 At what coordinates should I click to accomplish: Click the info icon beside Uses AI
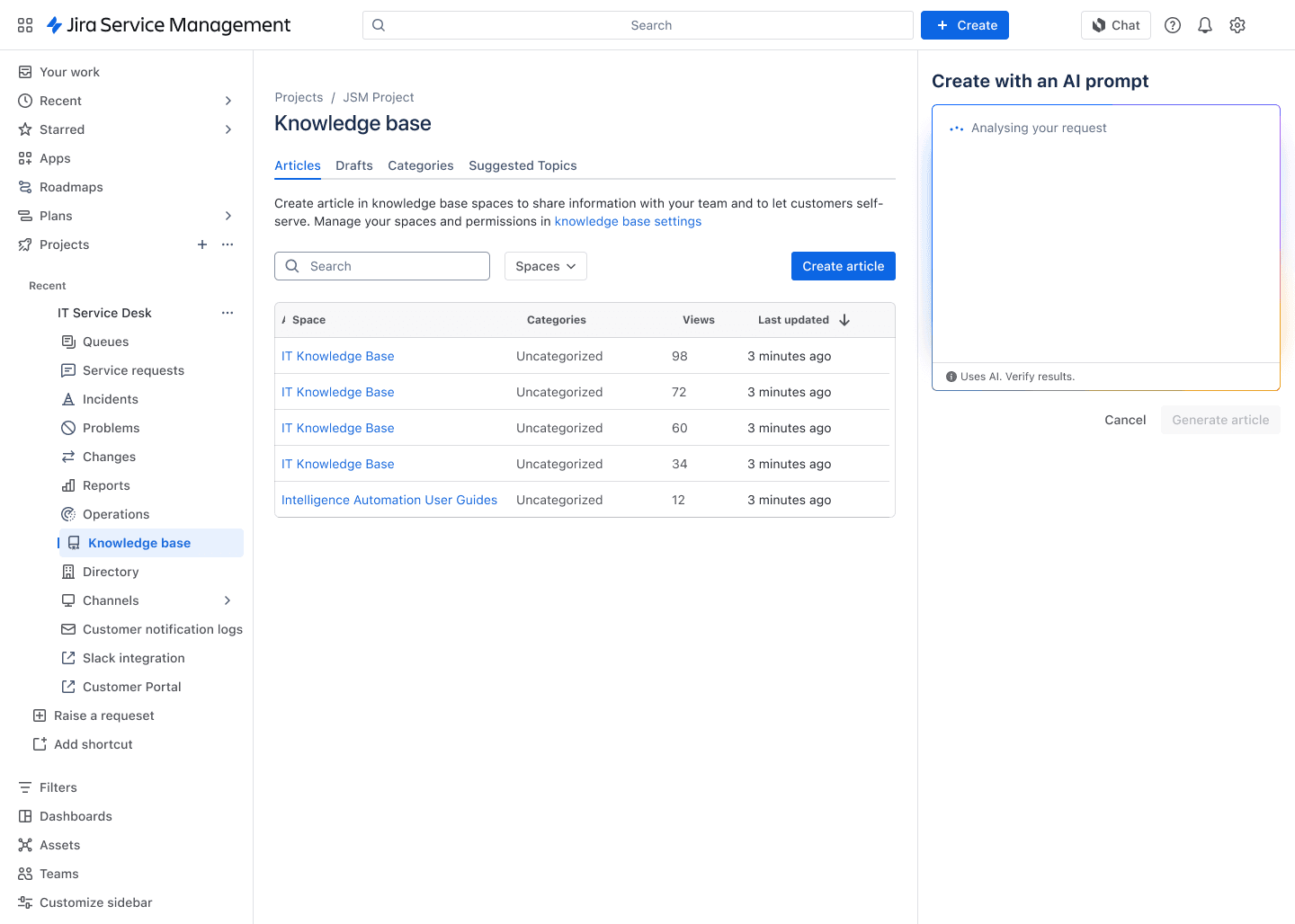click(951, 377)
